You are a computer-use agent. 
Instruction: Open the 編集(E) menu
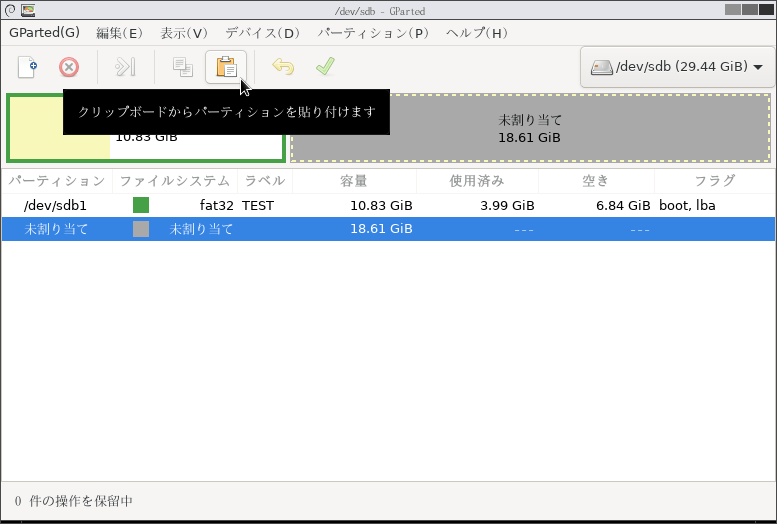119,33
